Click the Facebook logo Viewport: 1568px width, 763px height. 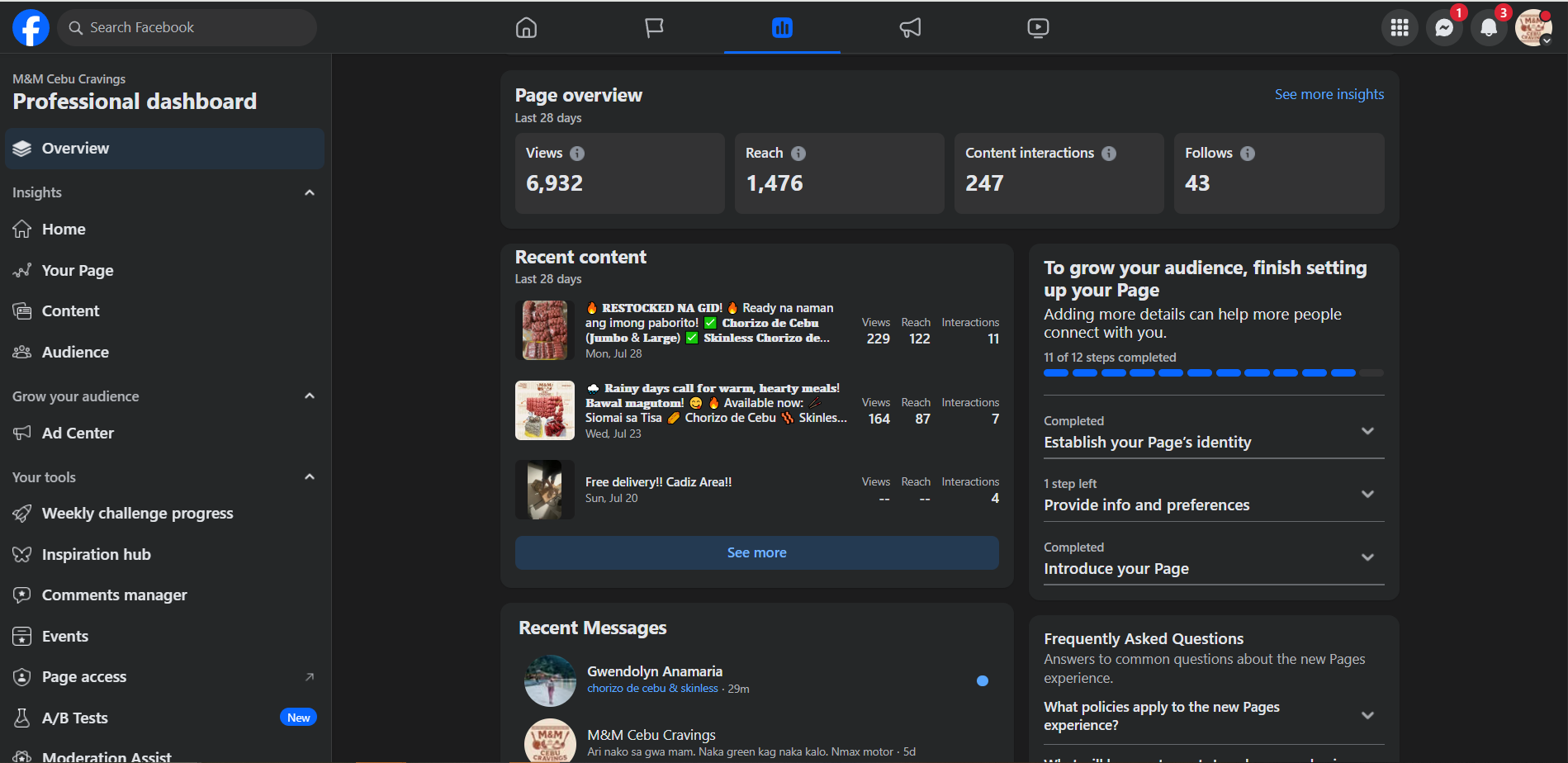[31, 28]
